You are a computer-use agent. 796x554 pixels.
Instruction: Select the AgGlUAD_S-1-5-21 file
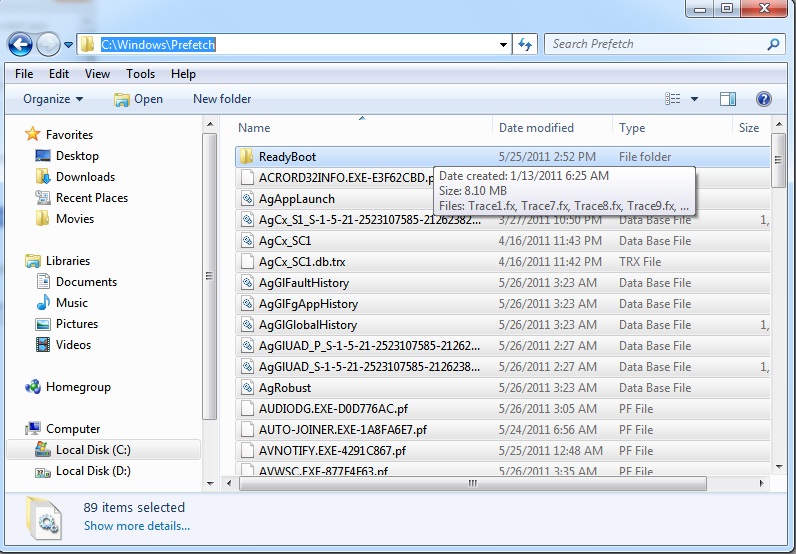tap(503, 367)
